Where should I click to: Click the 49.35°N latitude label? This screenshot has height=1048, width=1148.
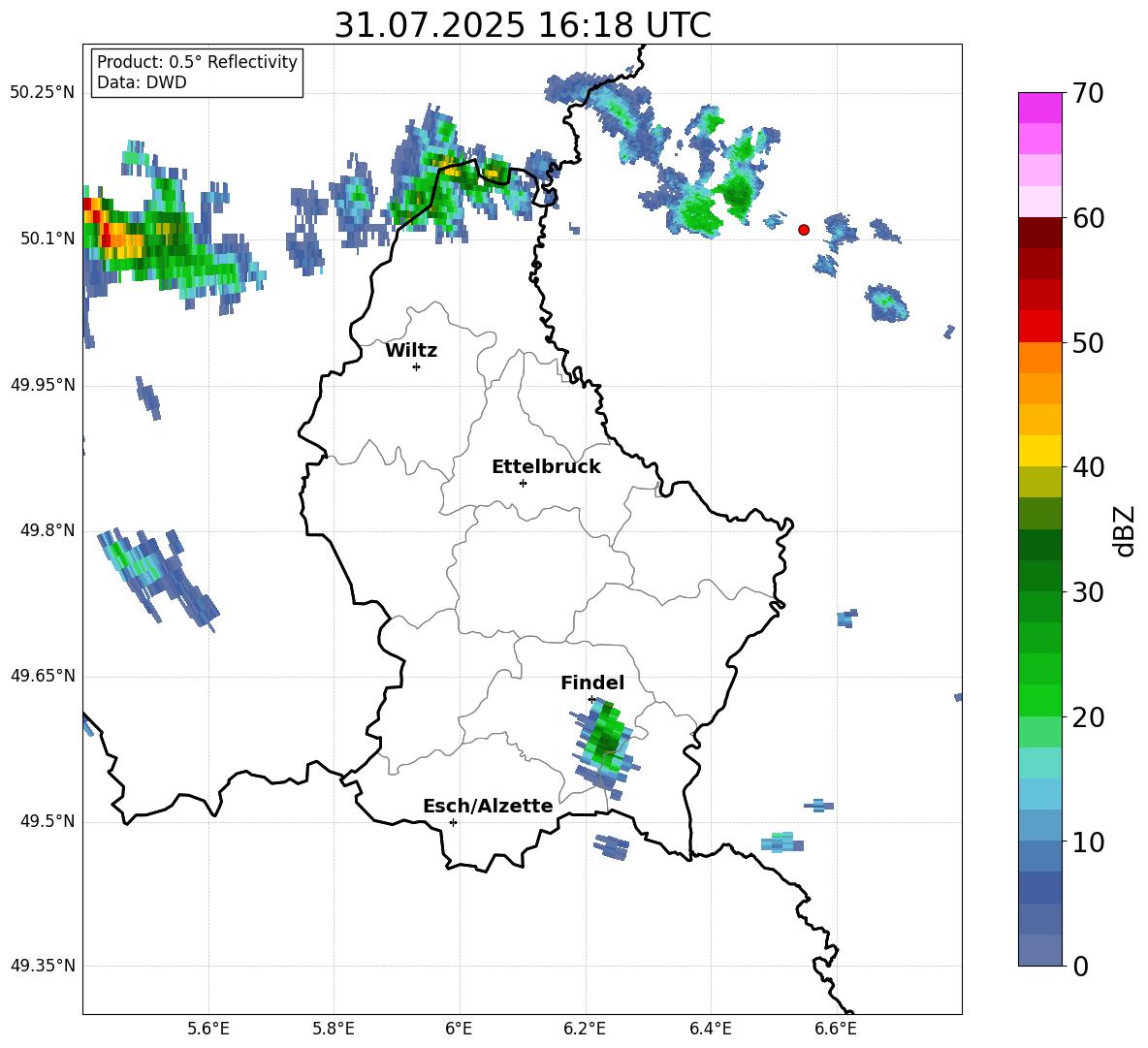pyautogui.click(x=43, y=966)
